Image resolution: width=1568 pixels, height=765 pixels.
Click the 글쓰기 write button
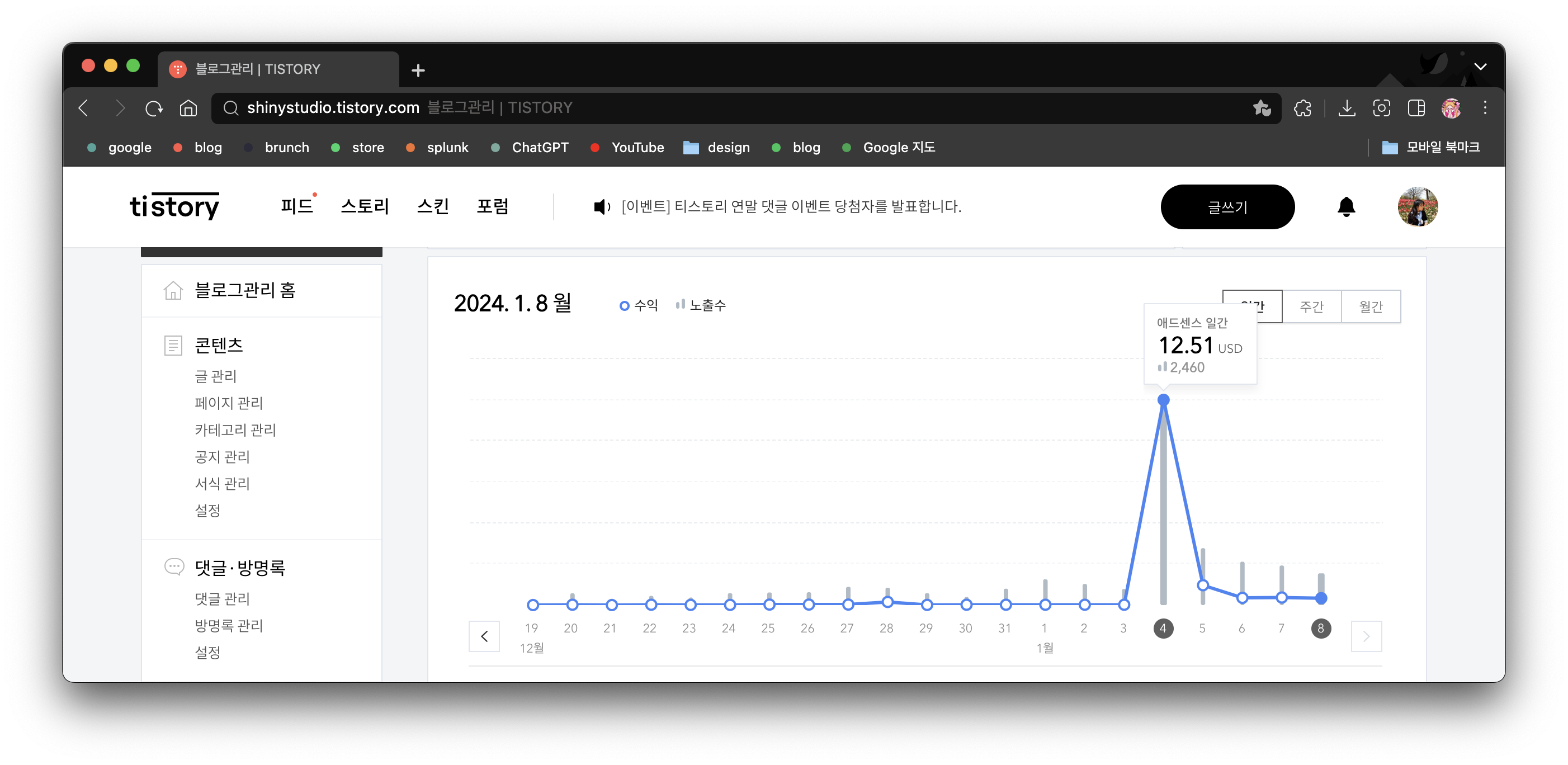click(1227, 207)
